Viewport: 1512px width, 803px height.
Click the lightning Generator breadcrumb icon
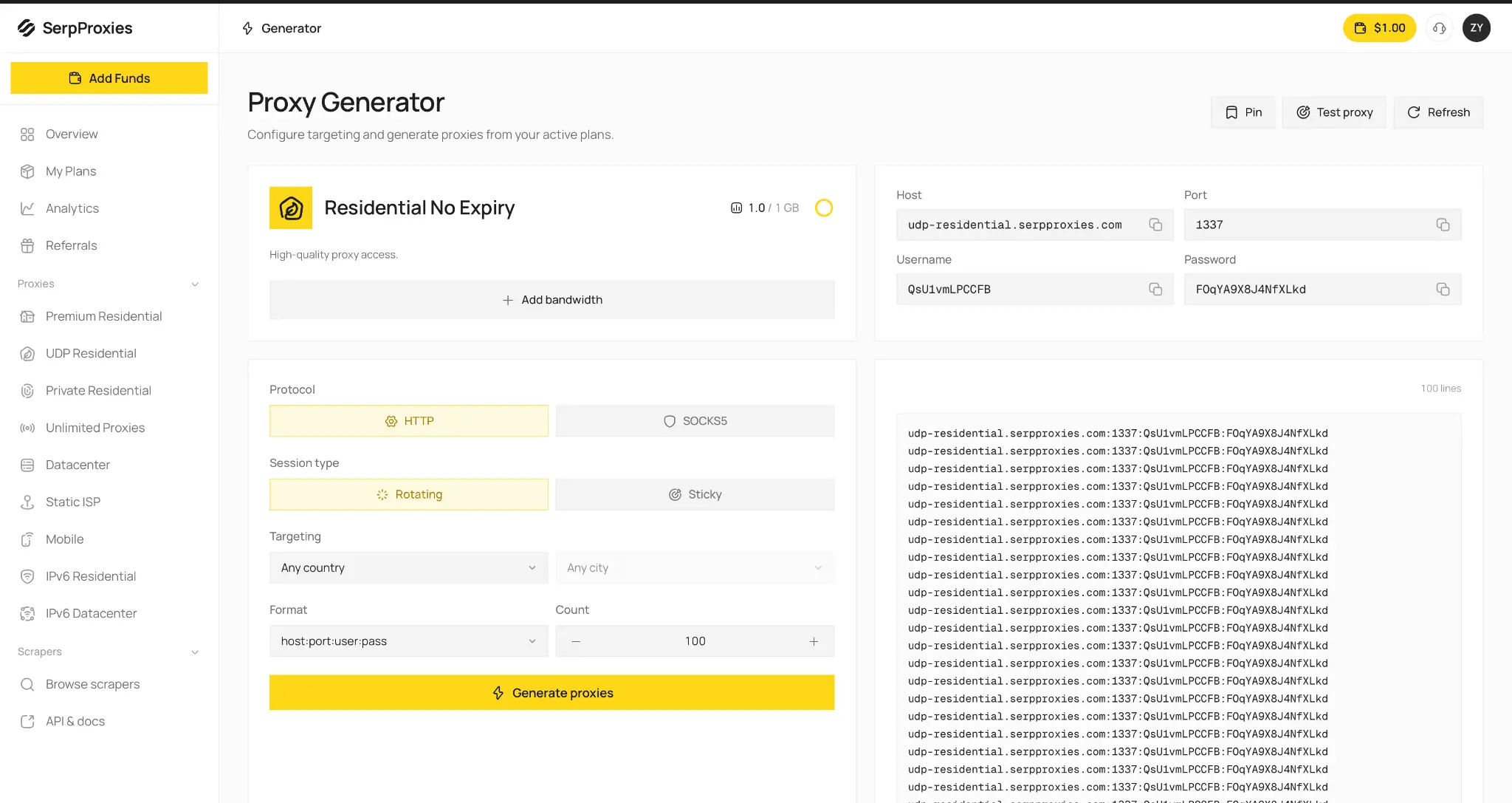tap(247, 28)
